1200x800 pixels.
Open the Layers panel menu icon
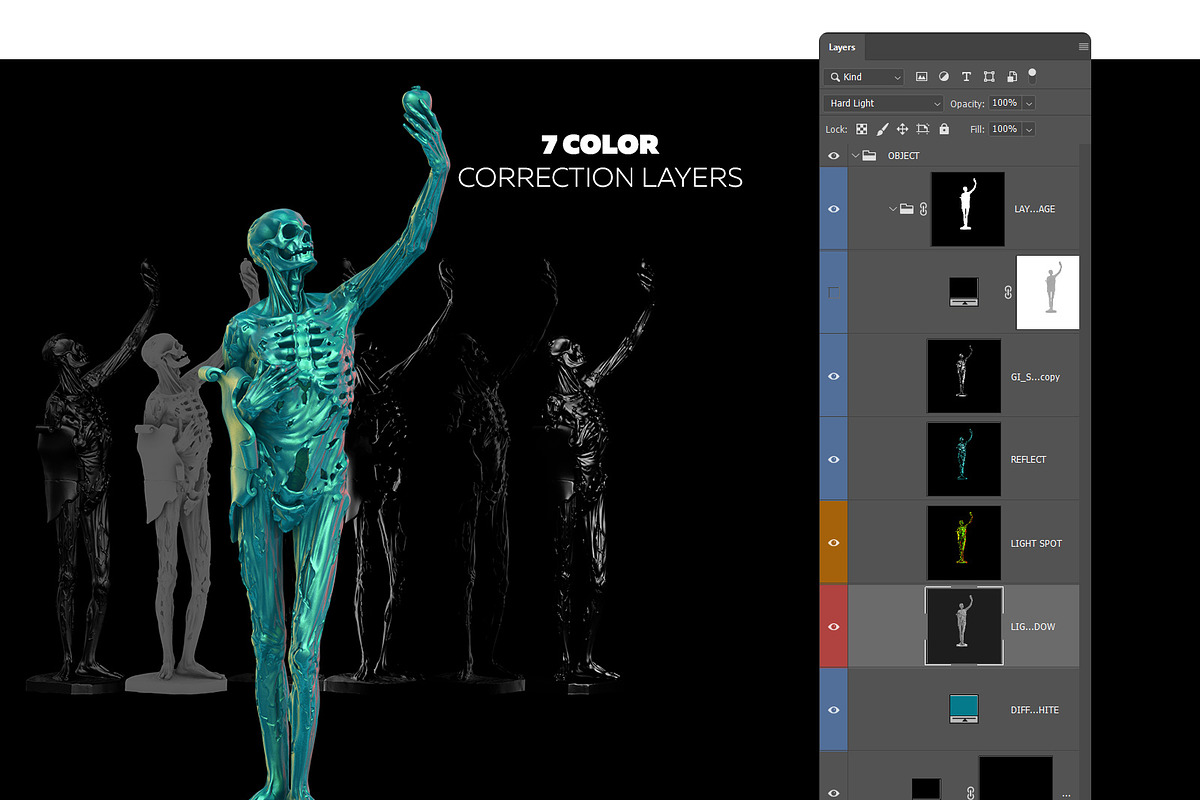pos(1083,47)
